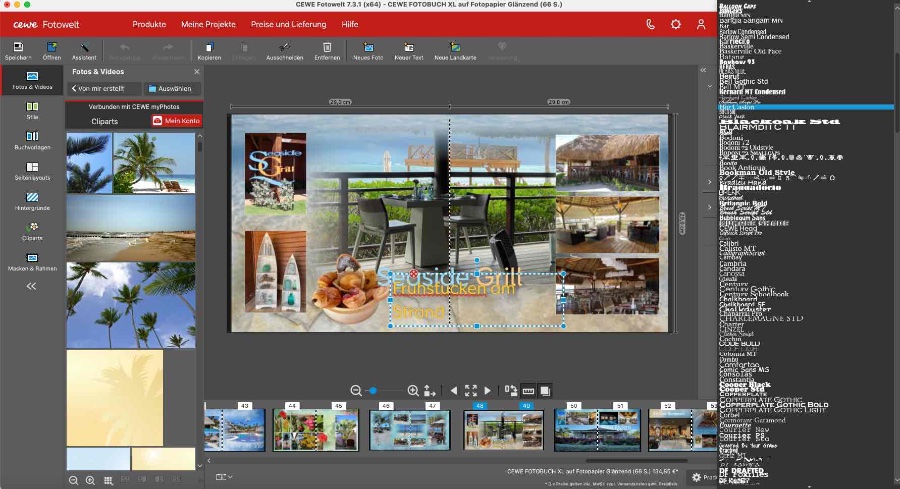Adjust the canvas zoom slider handle
This screenshot has width=900, height=489.
pos(373,391)
